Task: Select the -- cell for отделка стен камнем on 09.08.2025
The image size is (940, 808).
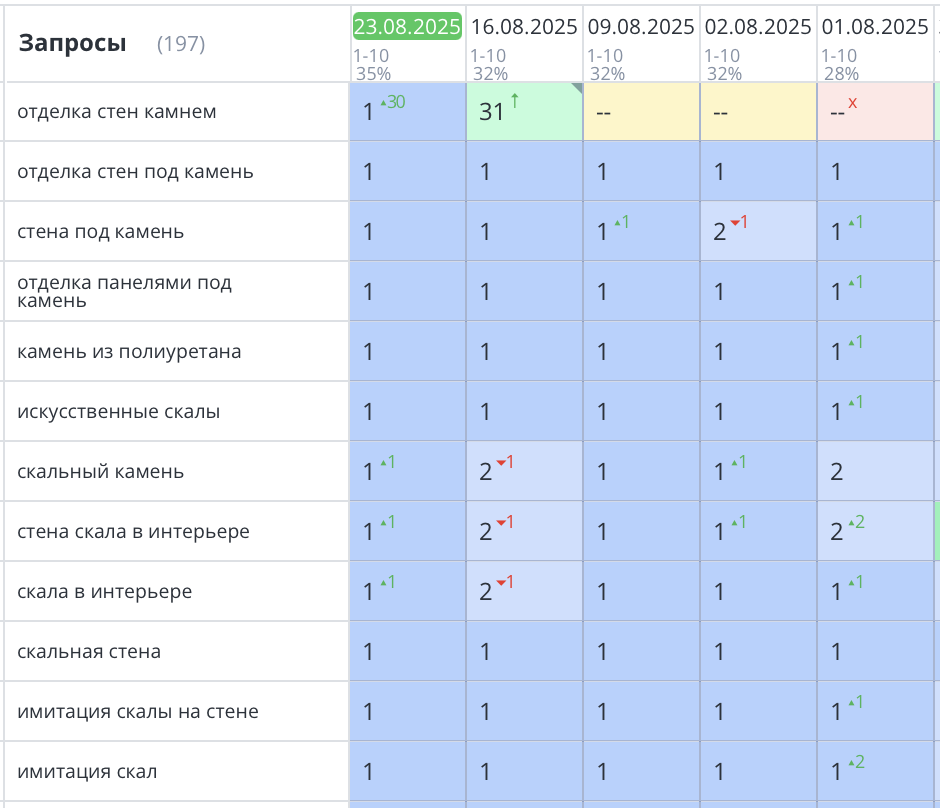Action: (639, 111)
